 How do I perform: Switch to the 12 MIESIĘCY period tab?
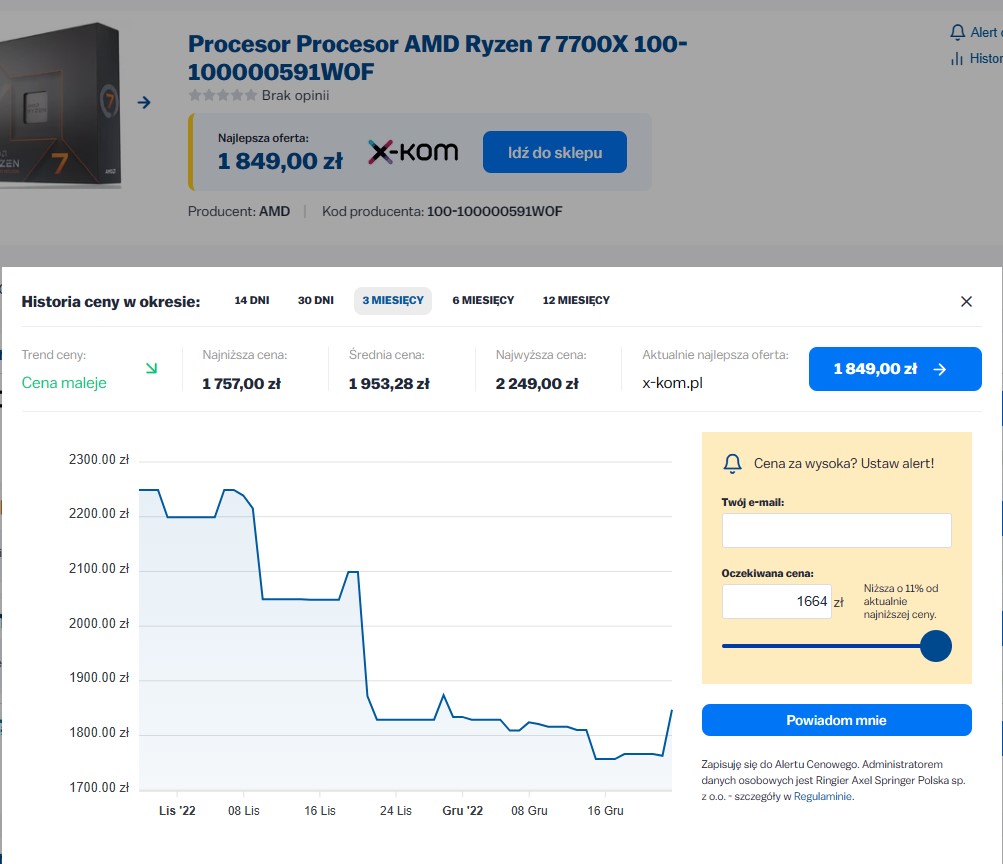point(576,301)
